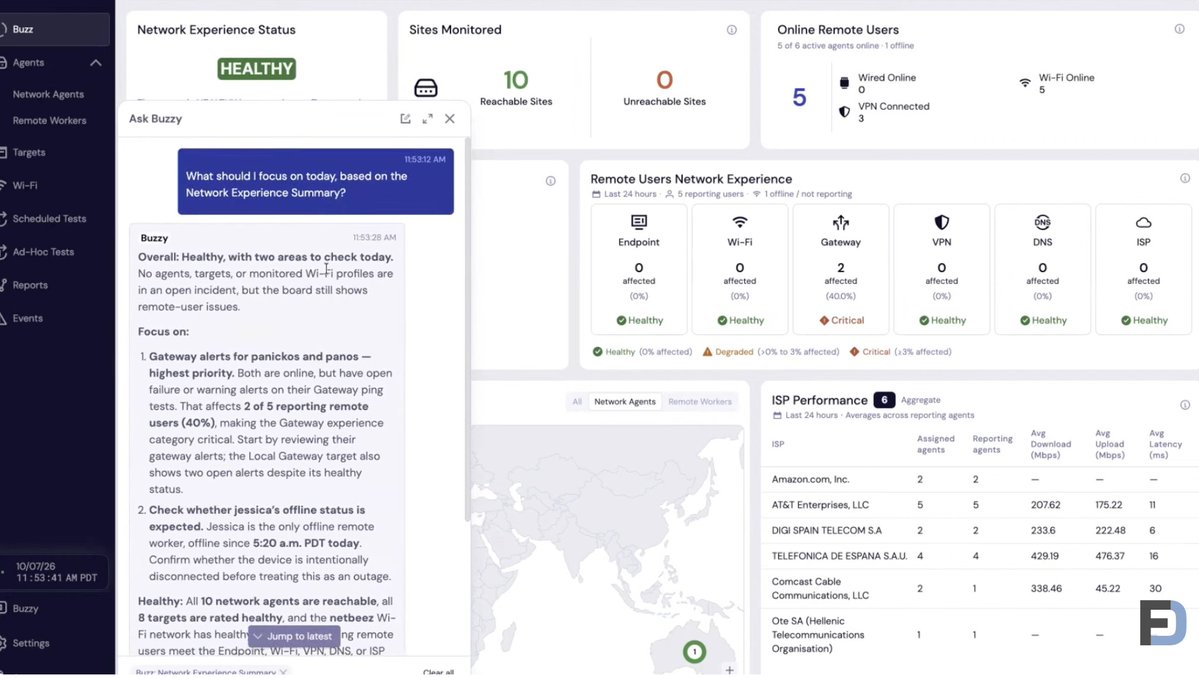
Task: Zoom in map with plus button
Action: (x=729, y=670)
